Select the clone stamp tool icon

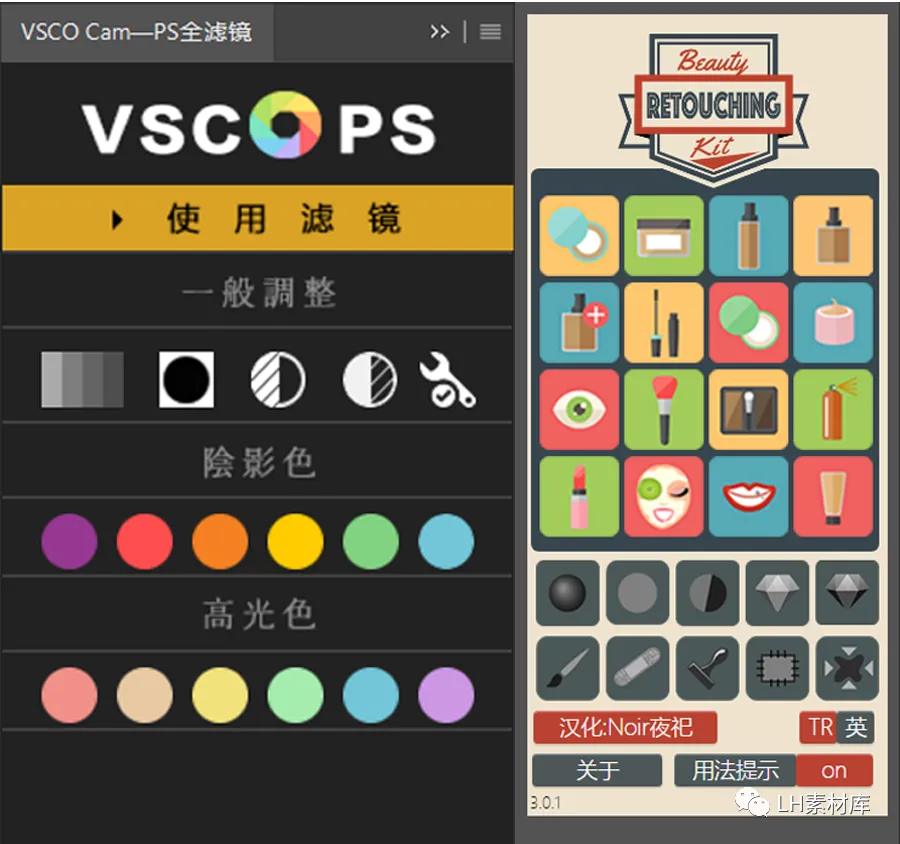click(x=708, y=668)
